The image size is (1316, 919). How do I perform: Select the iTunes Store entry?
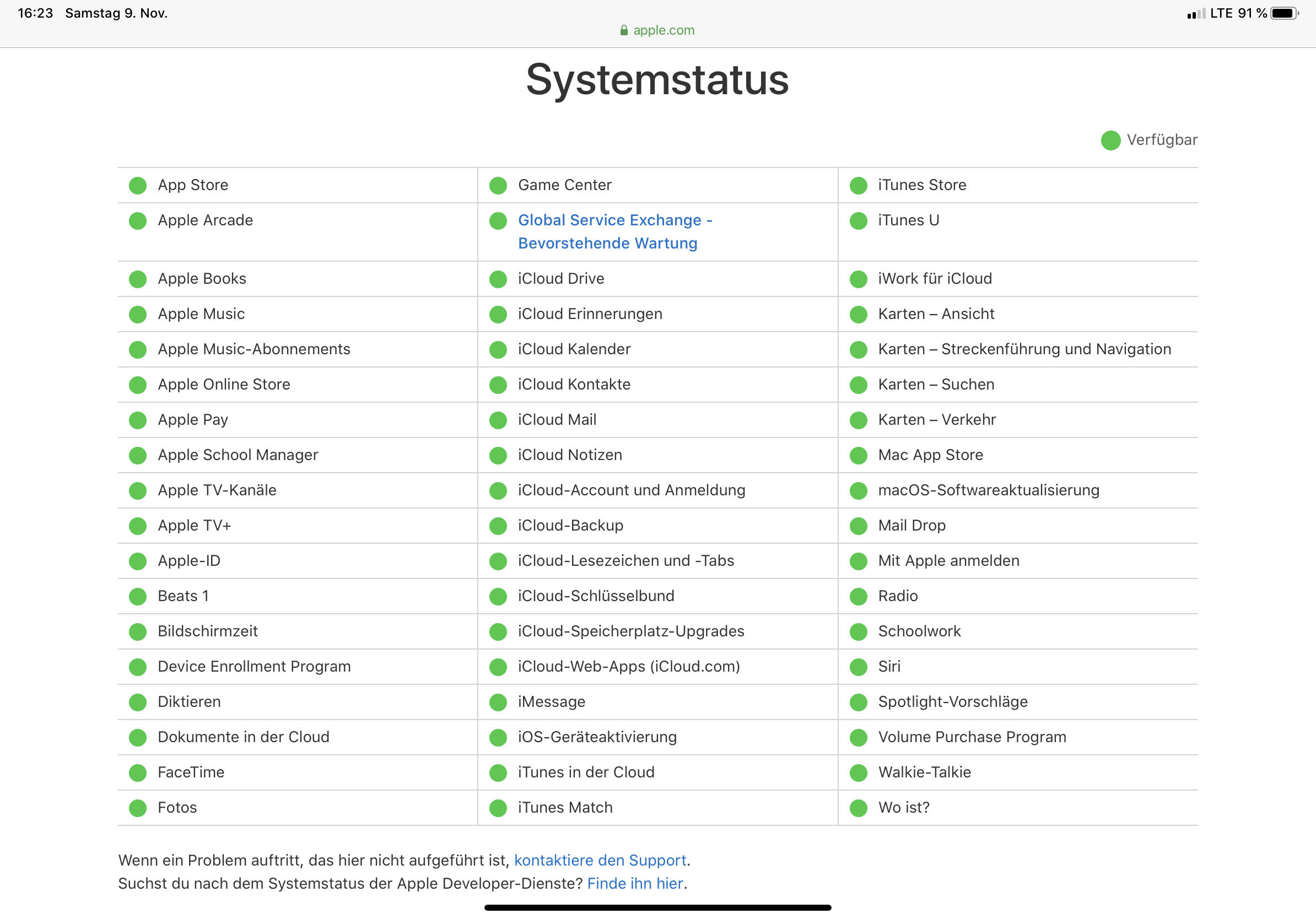pos(921,185)
